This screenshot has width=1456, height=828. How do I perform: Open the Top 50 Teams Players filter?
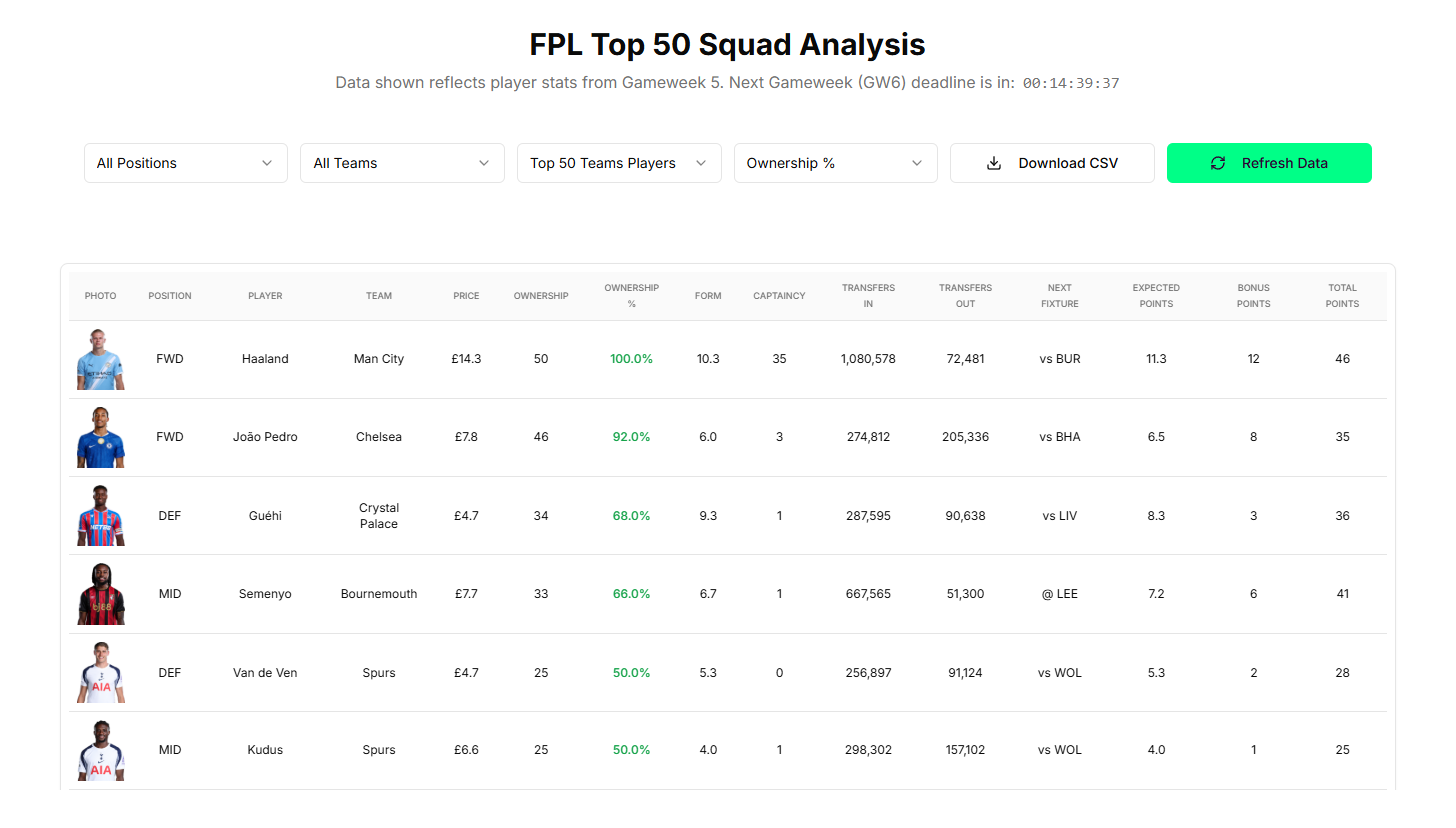click(618, 162)
